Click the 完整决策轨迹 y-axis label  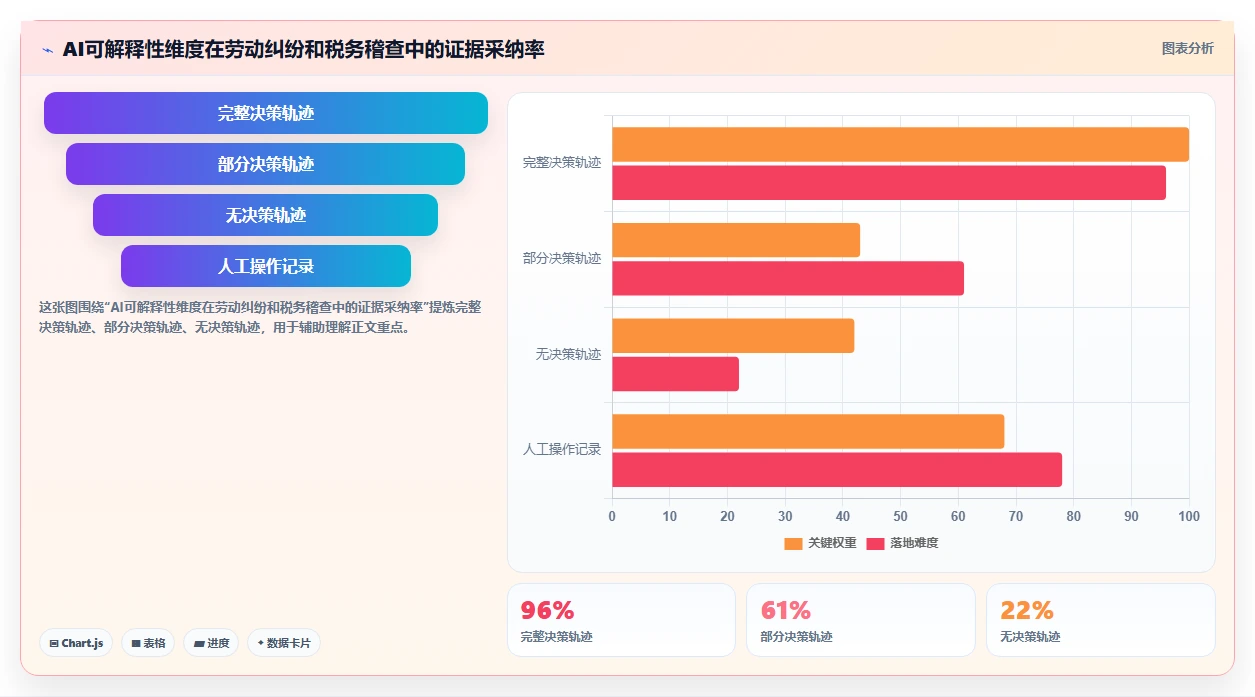point(562,162)
